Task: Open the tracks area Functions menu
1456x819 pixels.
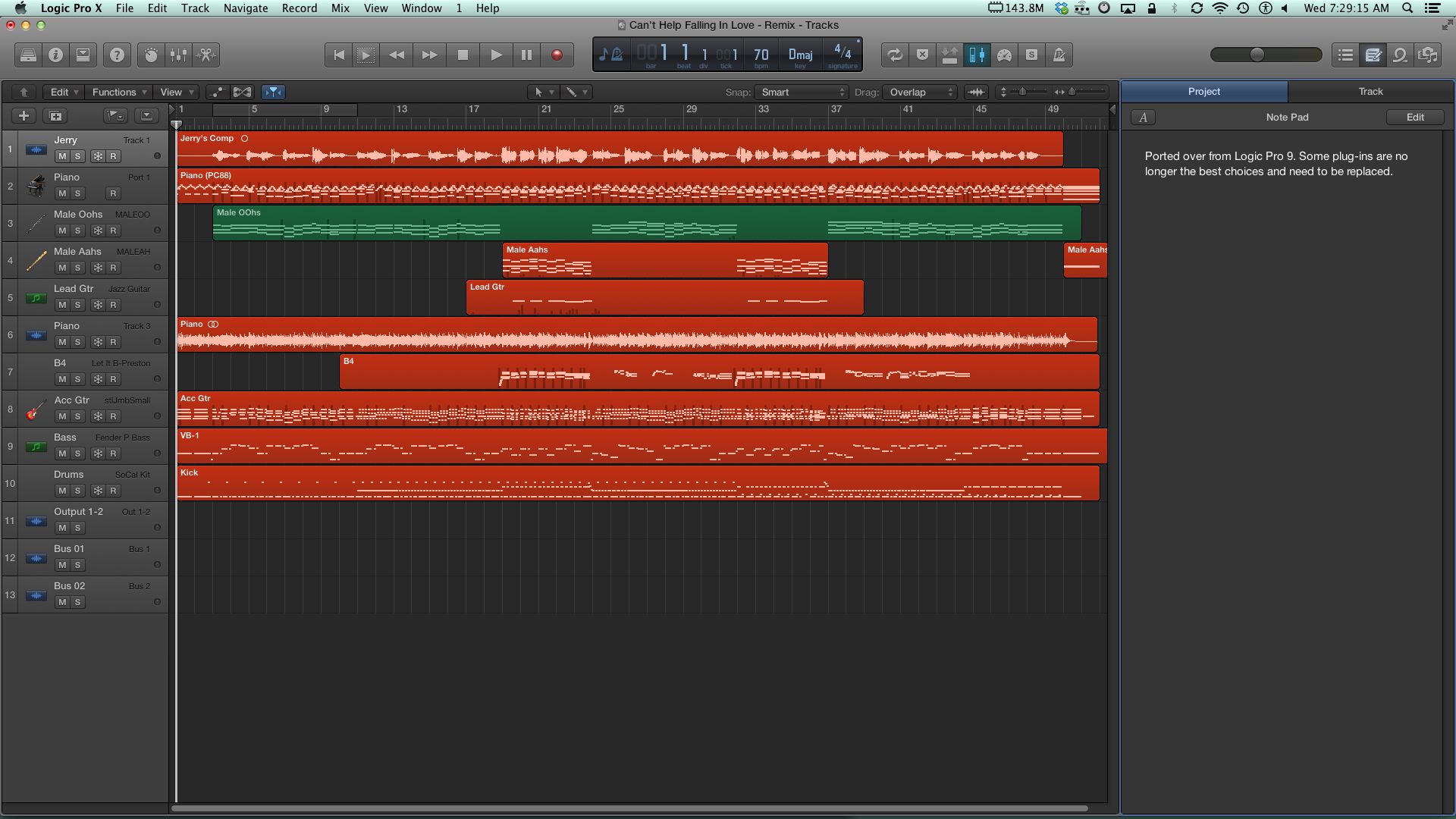Action: pyautogui.click(x=119, y=92)
